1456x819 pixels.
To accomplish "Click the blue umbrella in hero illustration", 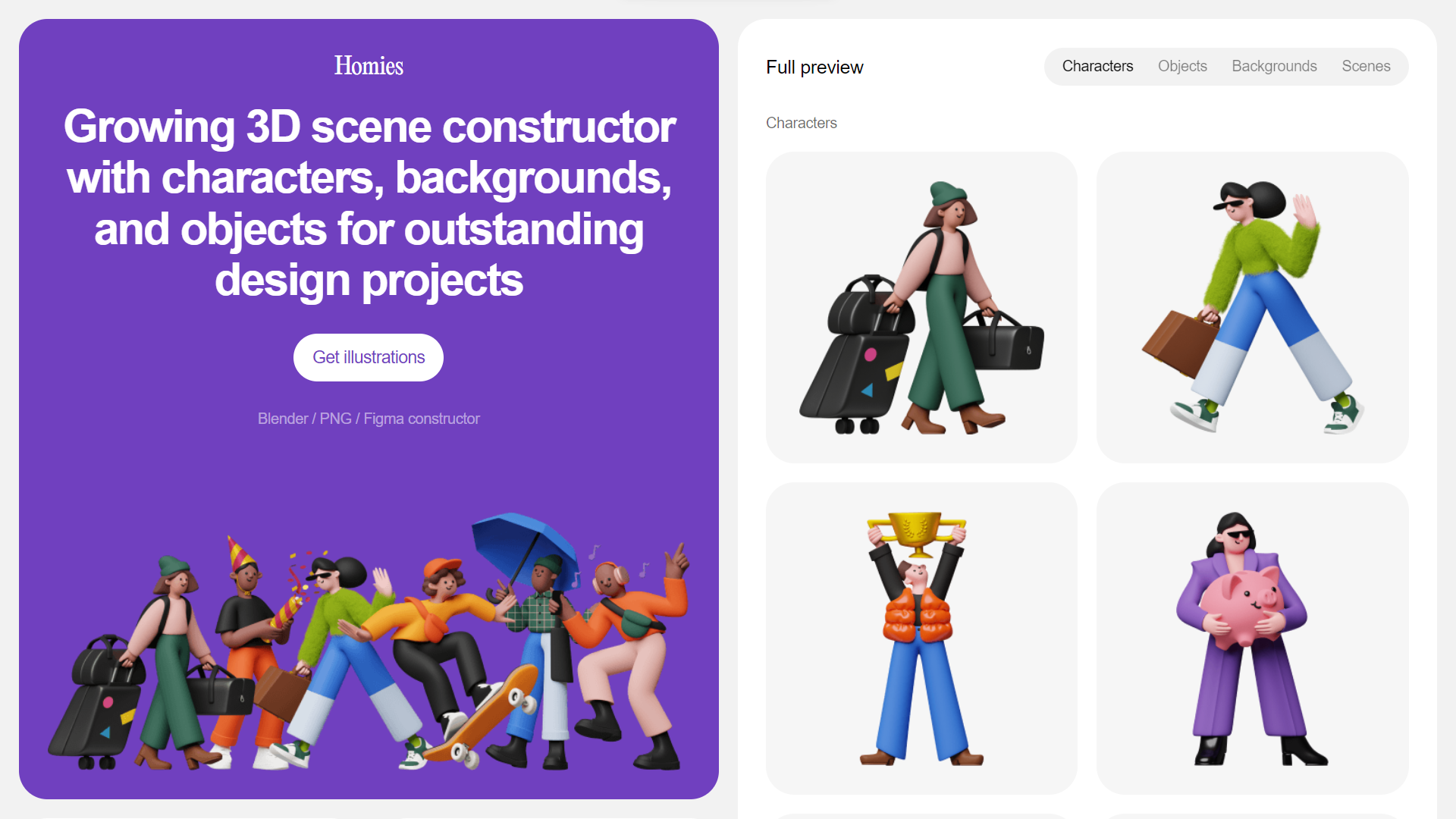I will pos(525,546).
